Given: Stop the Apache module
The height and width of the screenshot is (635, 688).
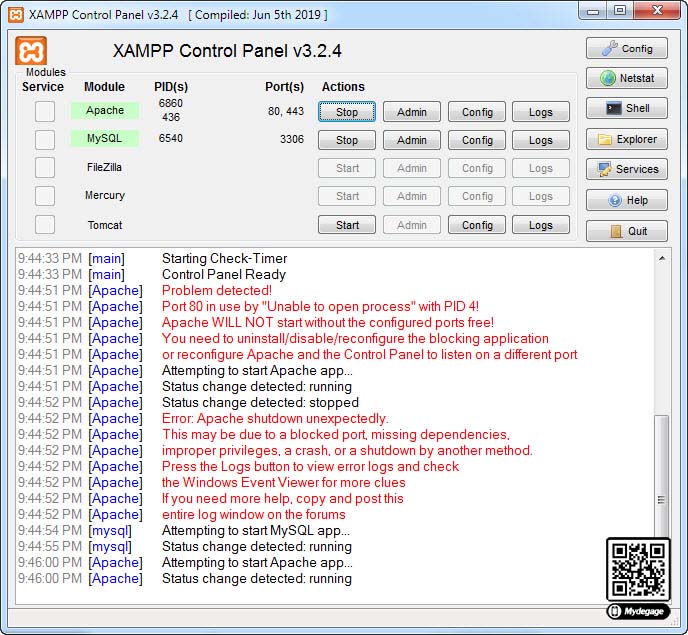Looking at the screenshot, I should [347, 112].
